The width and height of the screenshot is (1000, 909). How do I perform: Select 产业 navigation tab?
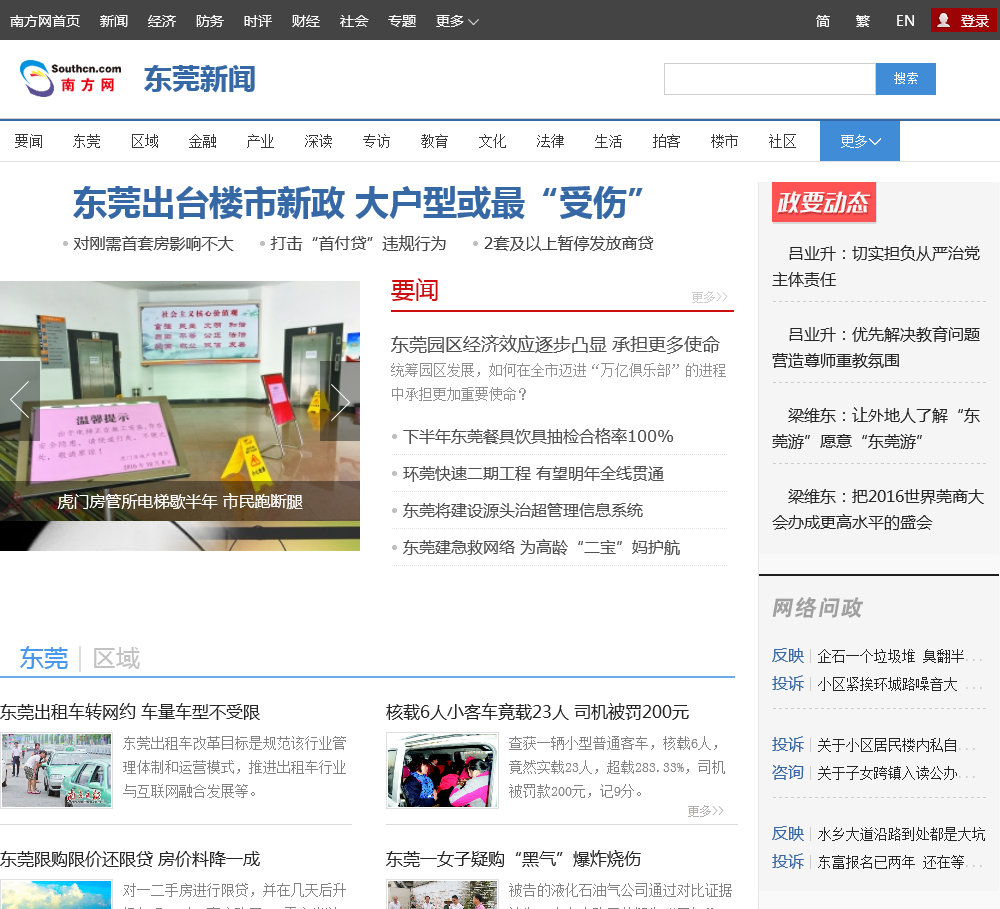tap(260, 141)
